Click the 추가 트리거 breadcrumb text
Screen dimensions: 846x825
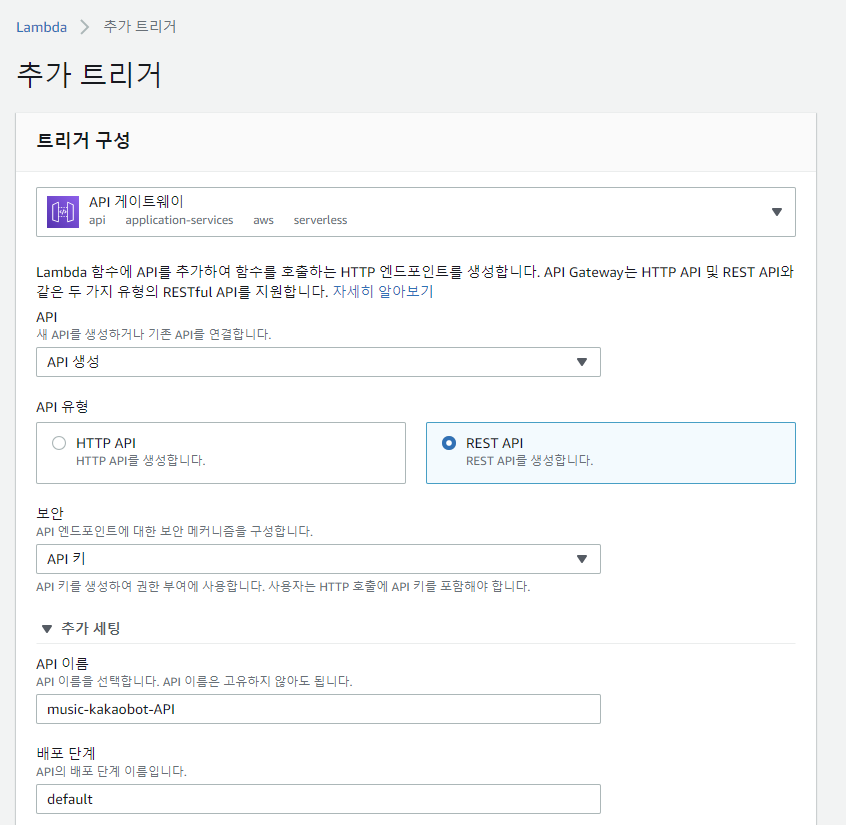(x=140, y=26)
